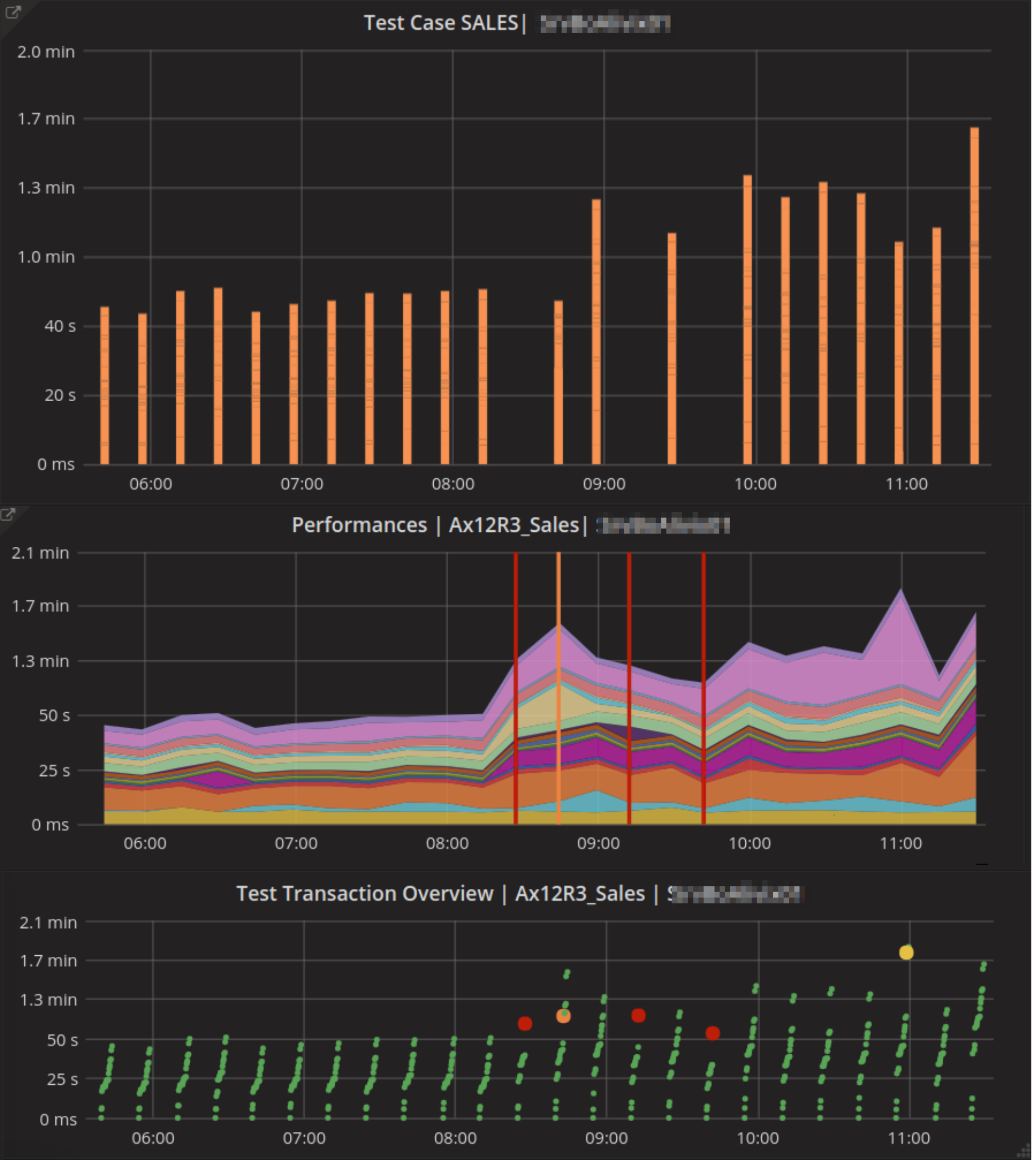Viewport: 1036px width, 1160px height.
Task: Click tall bar just left of 09:00 gridline
Action: (596, 330)
